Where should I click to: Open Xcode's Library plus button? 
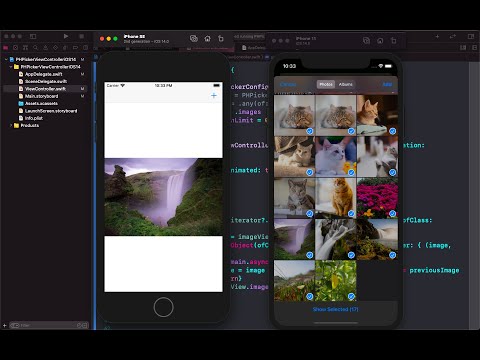click(437, 36)
